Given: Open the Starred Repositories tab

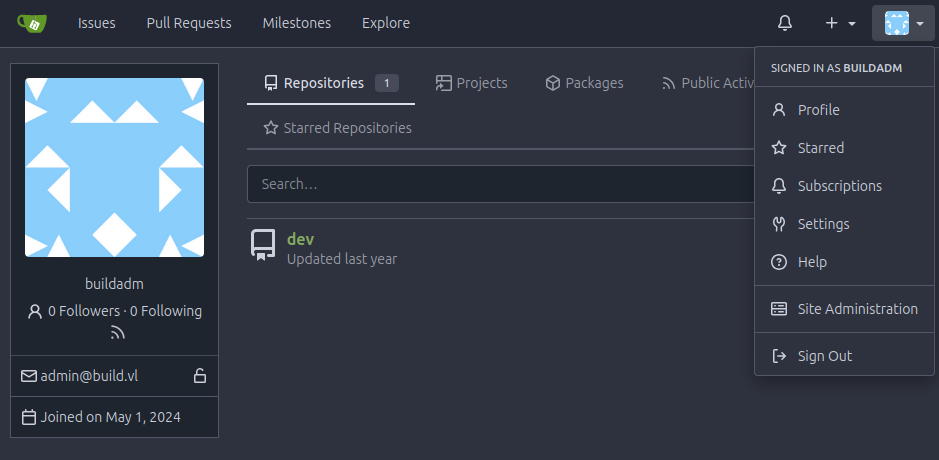Looking at the screenshot, I should click(338, 128).
